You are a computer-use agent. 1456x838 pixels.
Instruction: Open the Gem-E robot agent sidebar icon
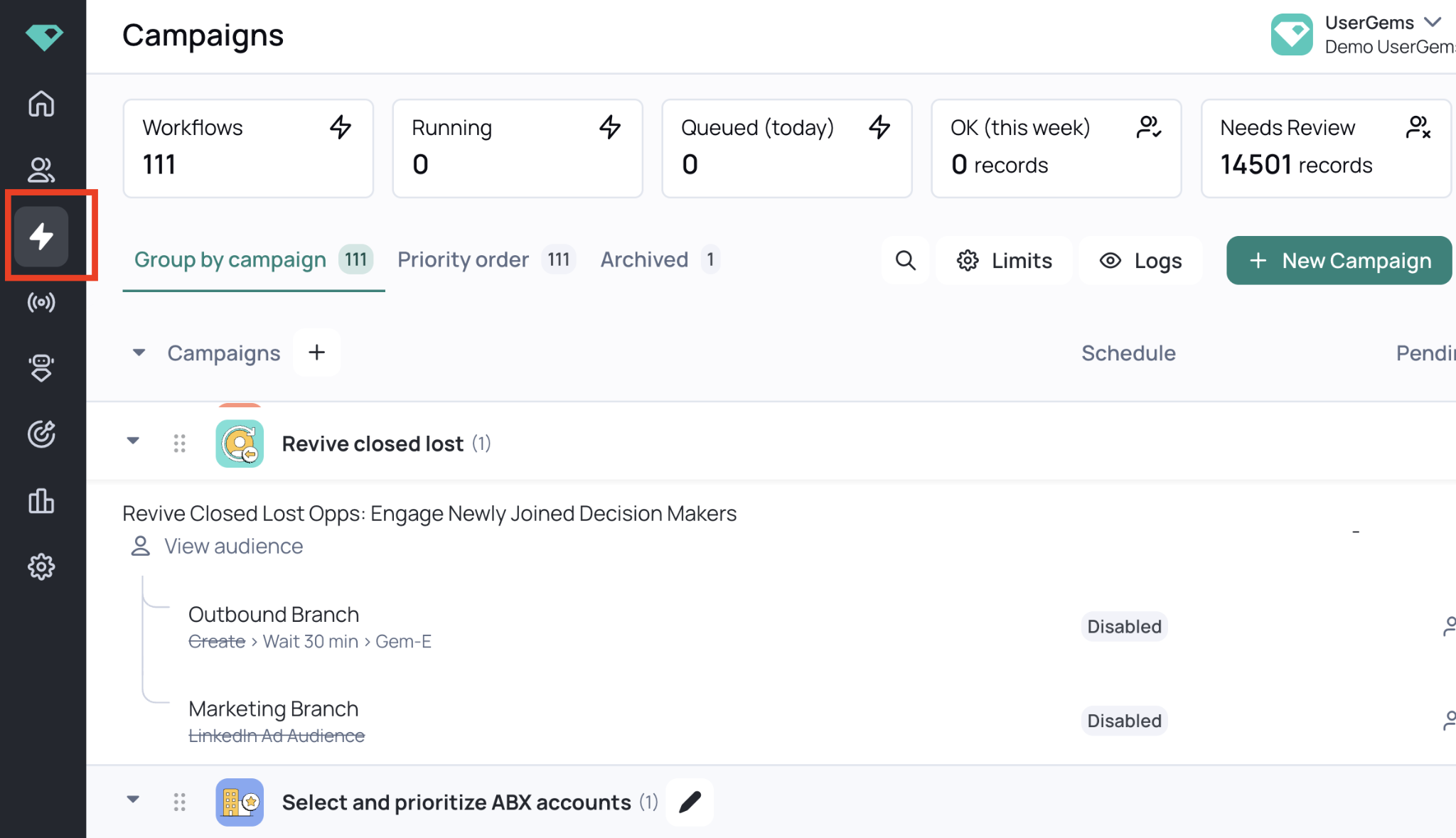tap(41, 368)
